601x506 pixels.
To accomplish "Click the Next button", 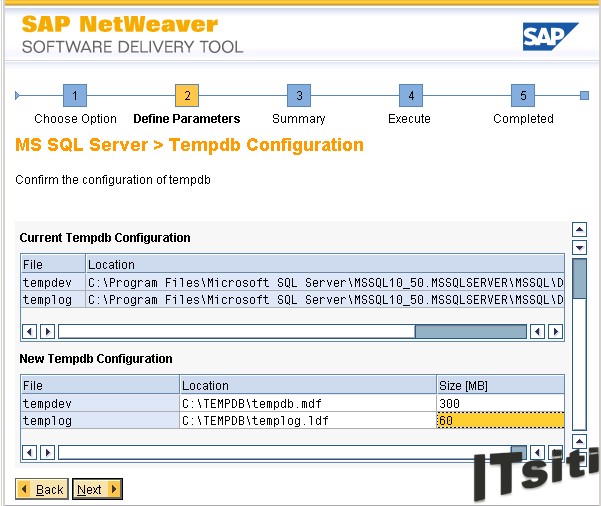I will [97, 489].
